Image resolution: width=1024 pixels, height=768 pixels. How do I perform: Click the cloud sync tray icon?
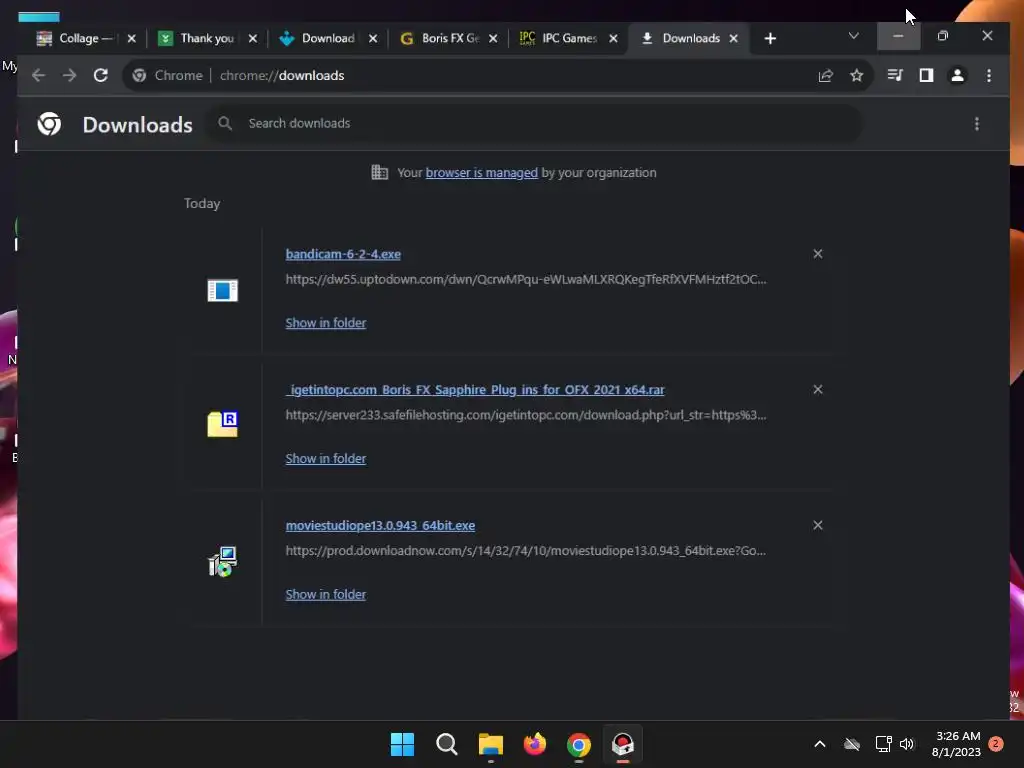pyautogui.click(x=852, y=744)
